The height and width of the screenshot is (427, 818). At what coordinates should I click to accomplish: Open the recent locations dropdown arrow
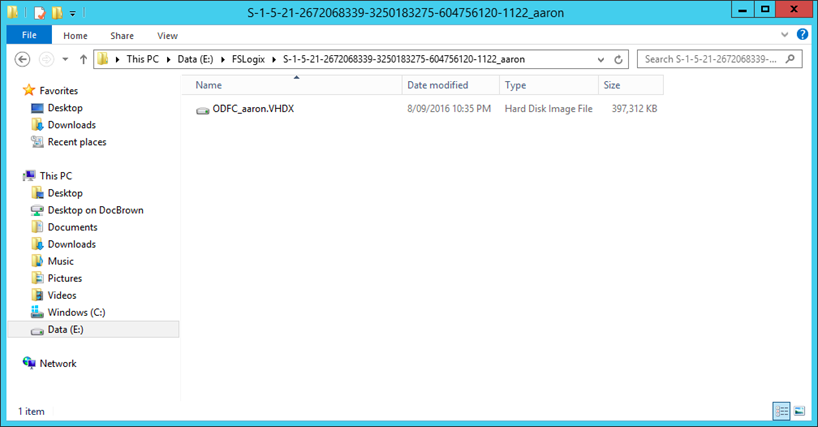pos(65,59)
